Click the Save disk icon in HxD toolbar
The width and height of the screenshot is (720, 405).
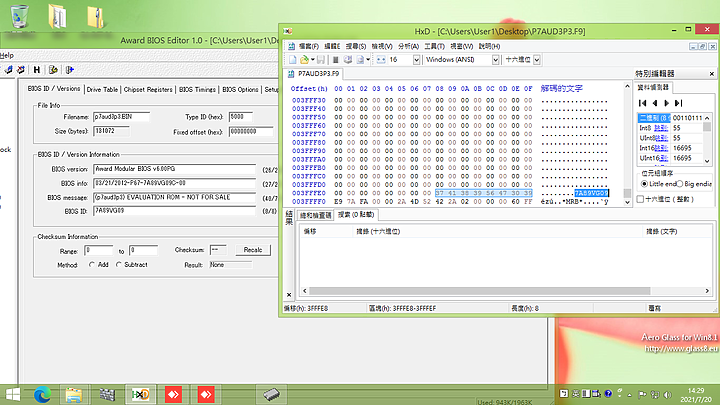pos(321,60)
